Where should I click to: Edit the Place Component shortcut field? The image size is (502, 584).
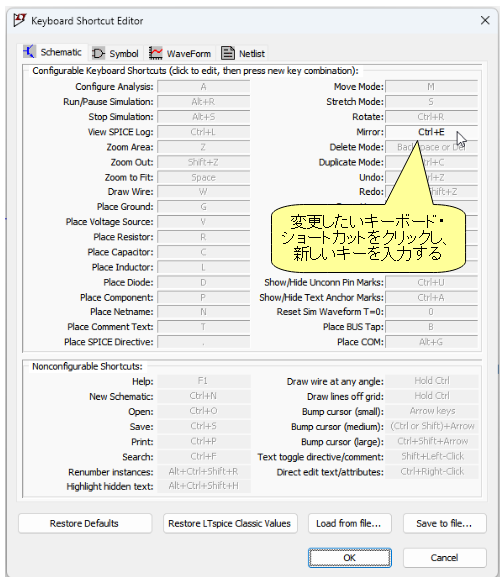(203, 297)
